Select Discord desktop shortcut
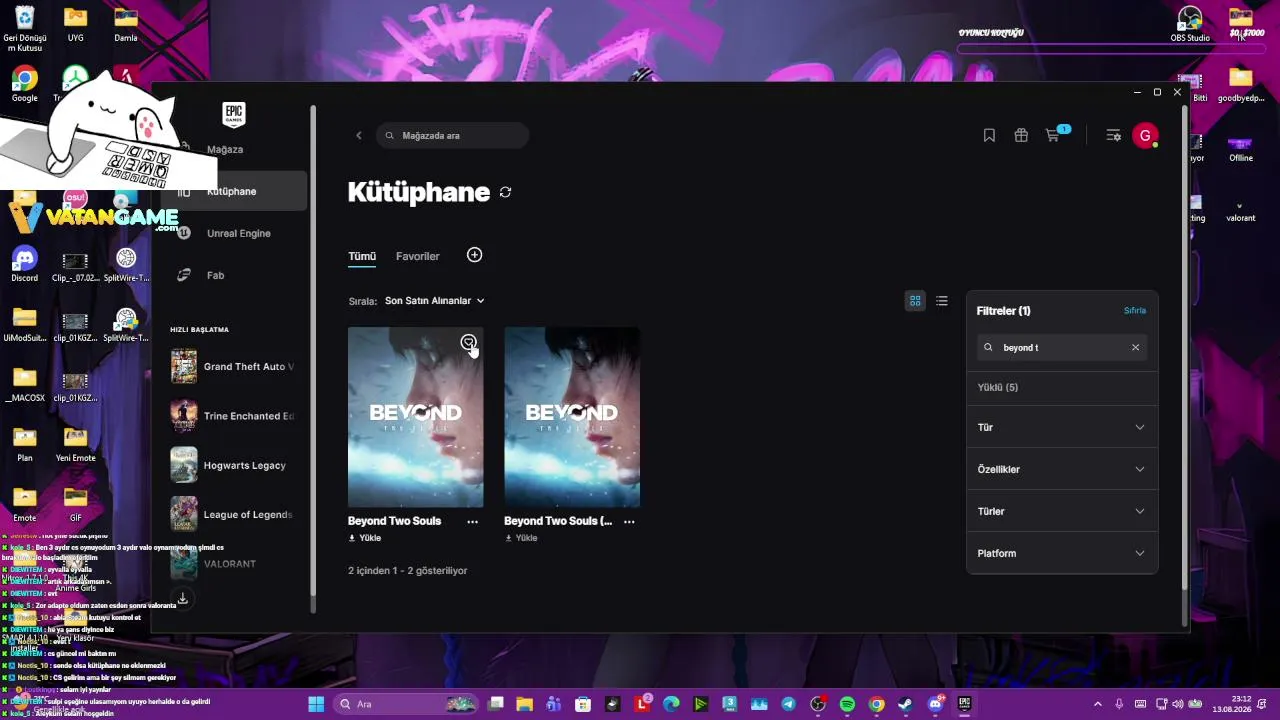 pos(25,265)
